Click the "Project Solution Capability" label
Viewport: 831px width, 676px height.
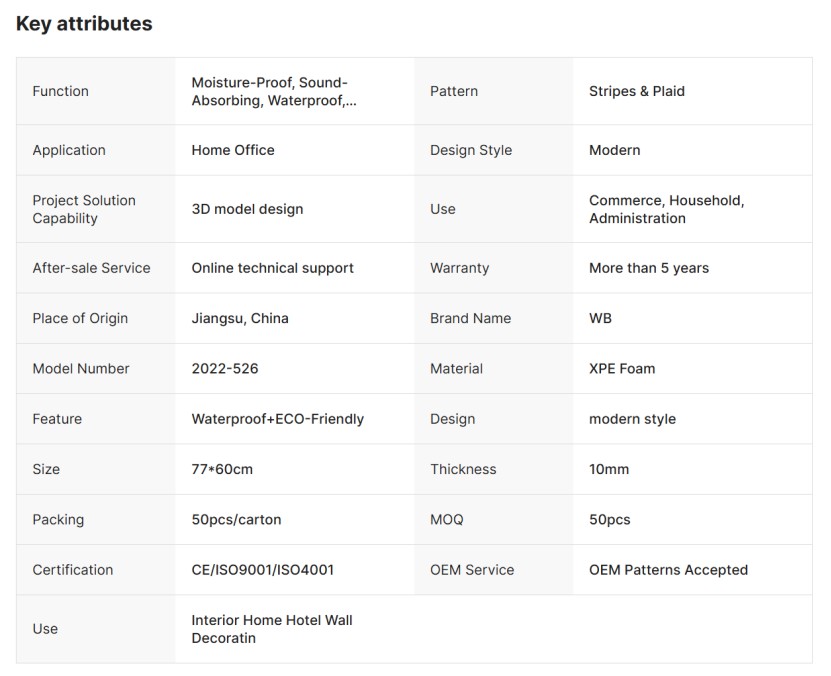click(84, 209)
